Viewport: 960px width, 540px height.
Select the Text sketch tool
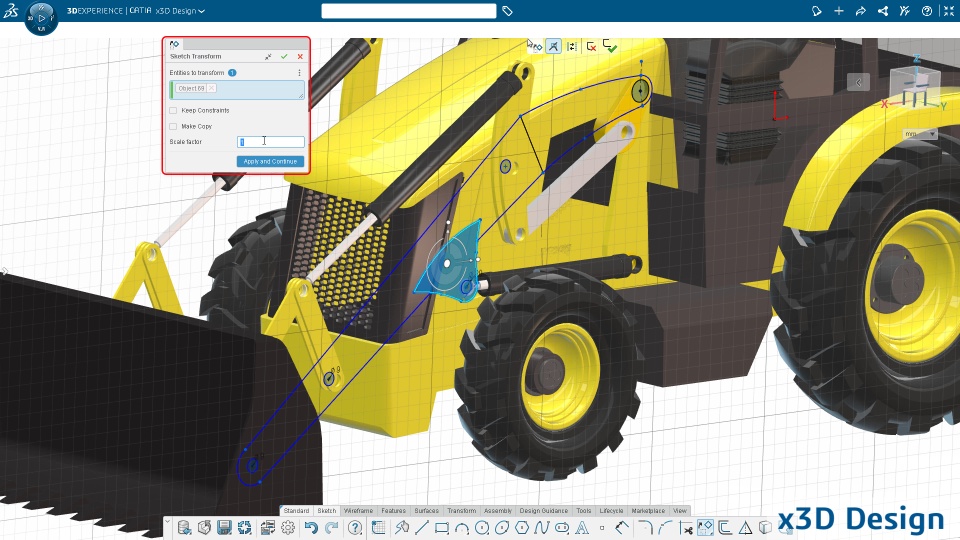[x=582, y=528]
